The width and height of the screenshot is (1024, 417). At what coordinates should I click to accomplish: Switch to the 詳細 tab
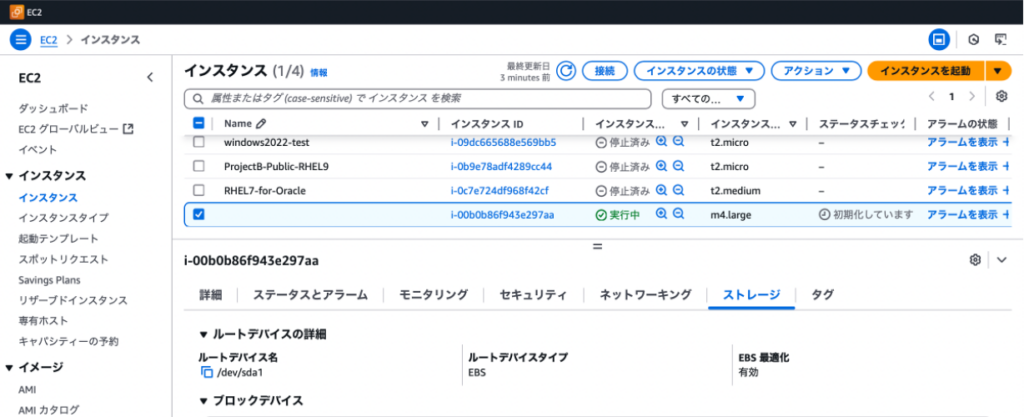(x=211, y=295)
